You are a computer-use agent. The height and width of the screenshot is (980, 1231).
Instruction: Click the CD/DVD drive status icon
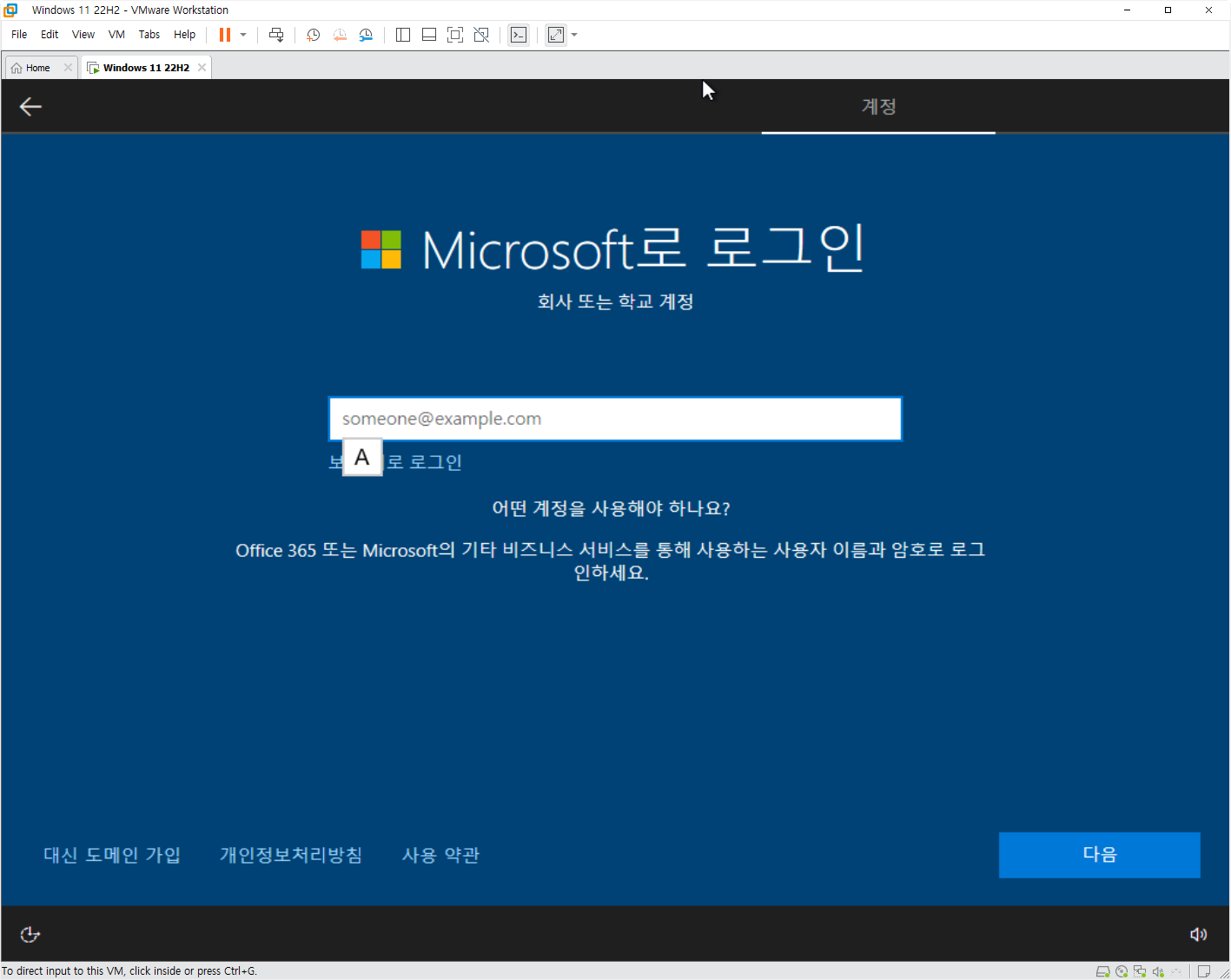(1122, 971)
